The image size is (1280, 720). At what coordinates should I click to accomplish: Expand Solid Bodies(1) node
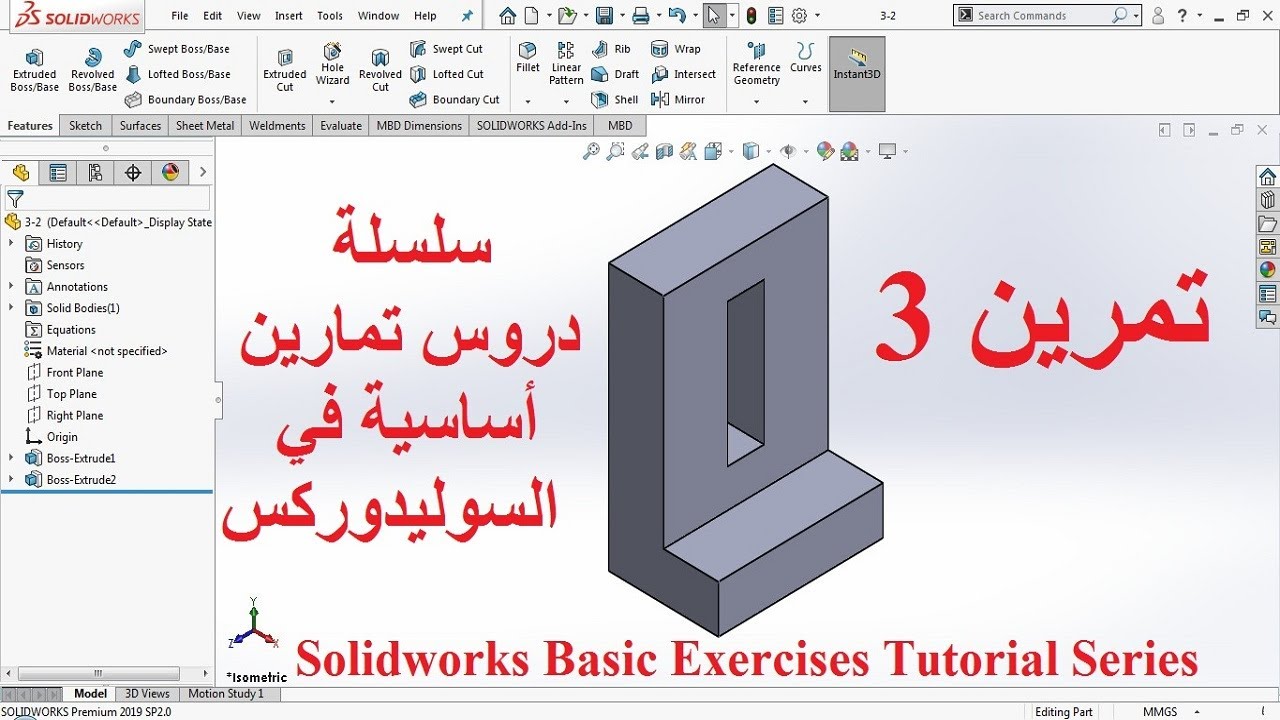pyautogui.click(x=11, y=308)
